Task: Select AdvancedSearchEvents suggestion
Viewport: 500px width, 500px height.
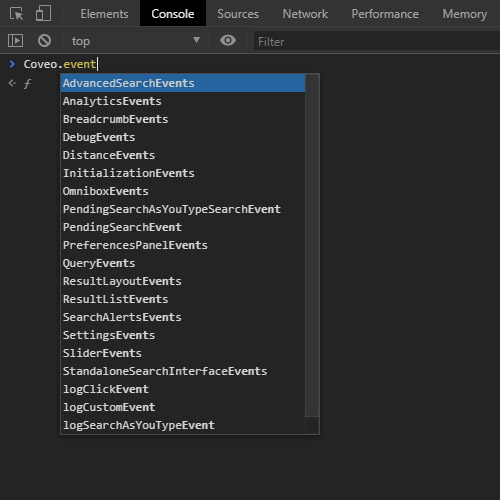Action: (x=183, y=83)
